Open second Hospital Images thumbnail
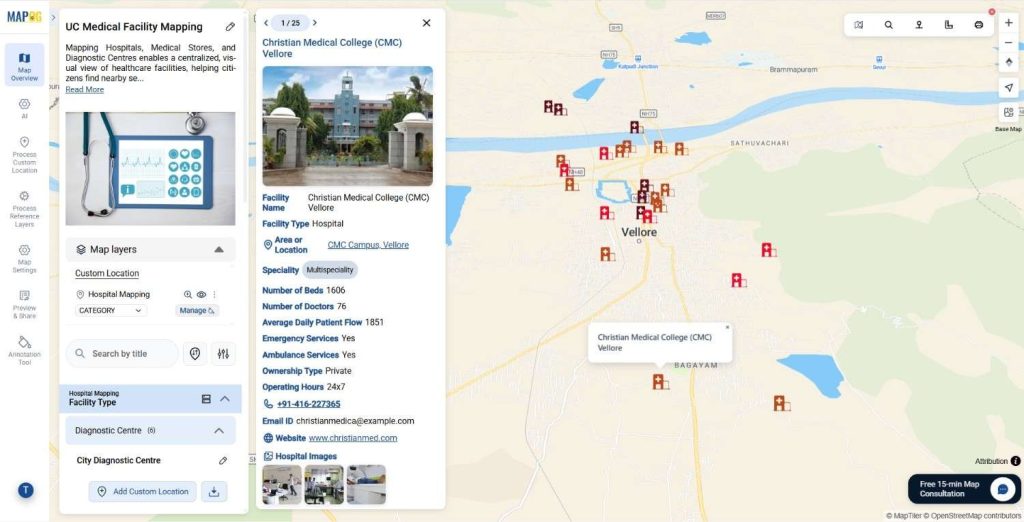 (x=324, y=484)
